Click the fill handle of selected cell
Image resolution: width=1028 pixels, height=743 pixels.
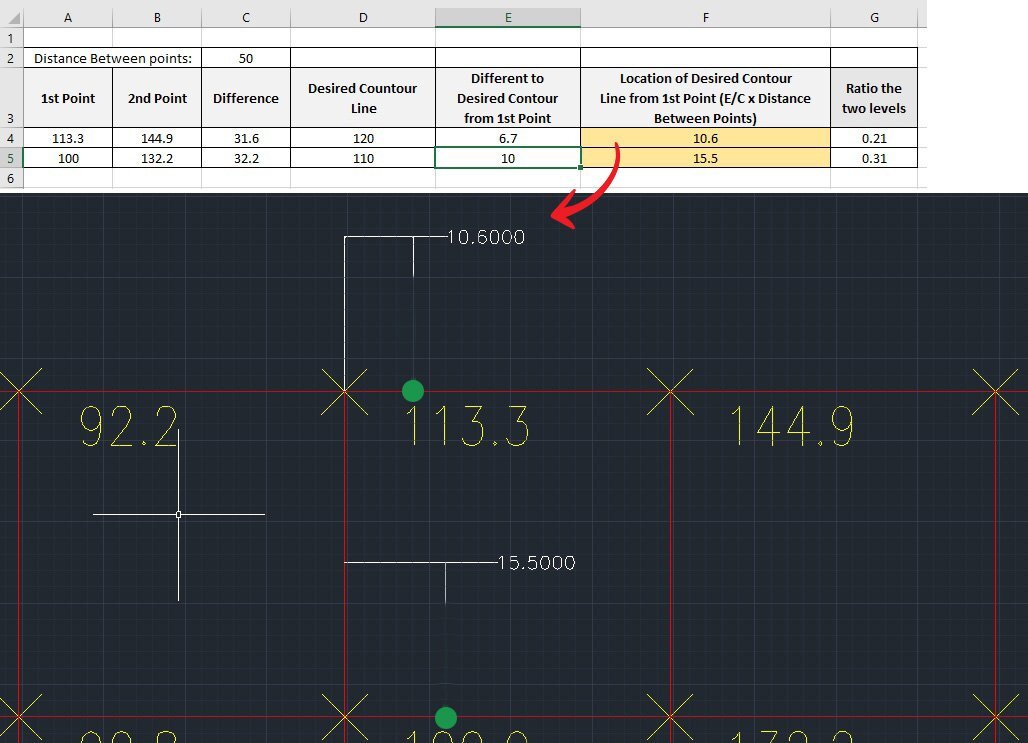click(x=581, y=168)
